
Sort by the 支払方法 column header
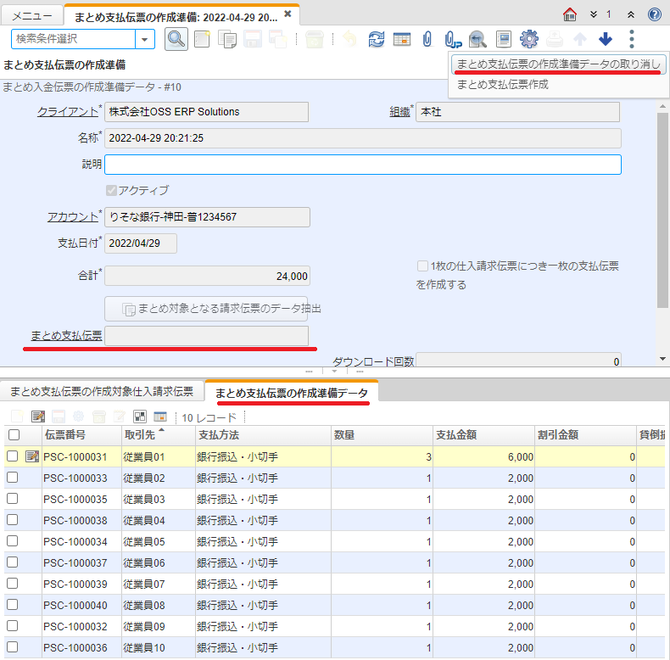[x=263, y=435]
